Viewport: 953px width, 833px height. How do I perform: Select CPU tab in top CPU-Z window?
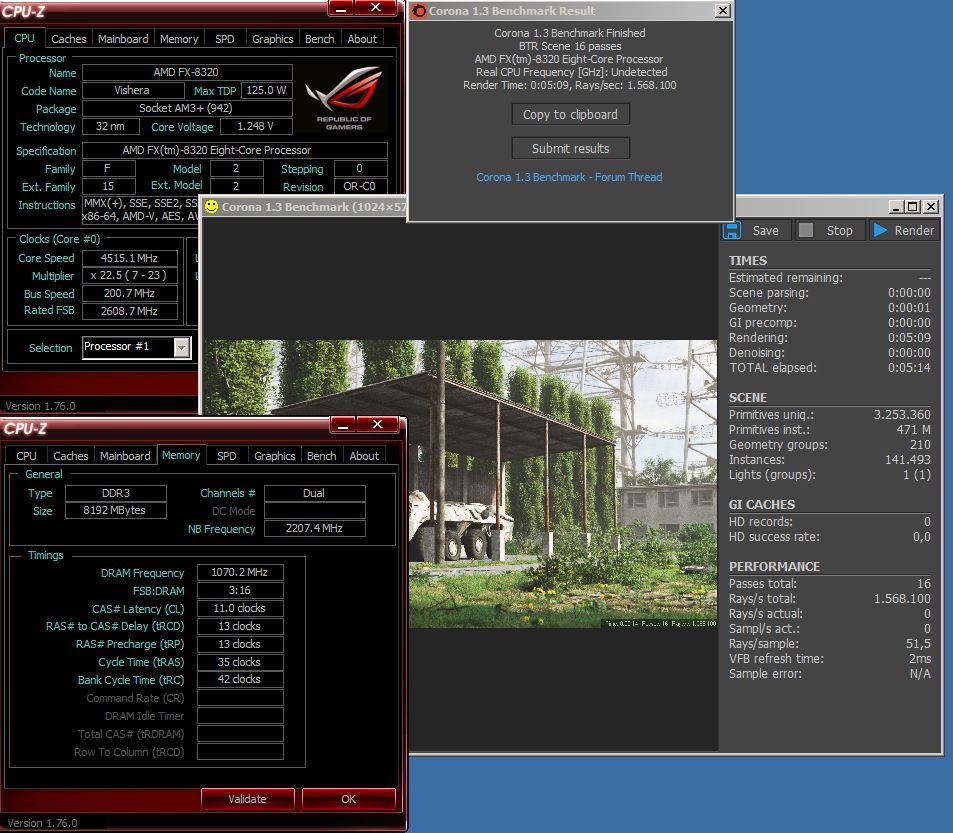(x=24, y=38)
